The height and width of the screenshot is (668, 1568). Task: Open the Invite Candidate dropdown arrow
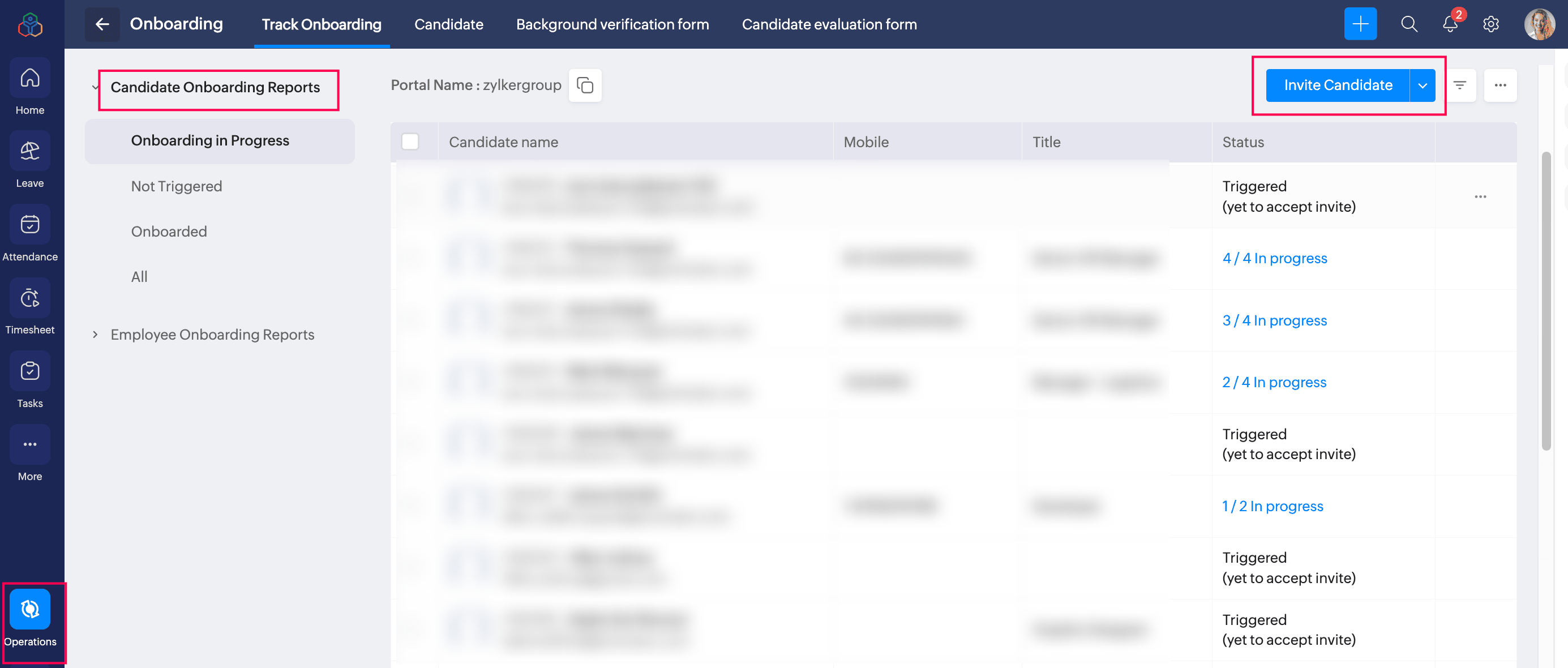pos(1422,85)
